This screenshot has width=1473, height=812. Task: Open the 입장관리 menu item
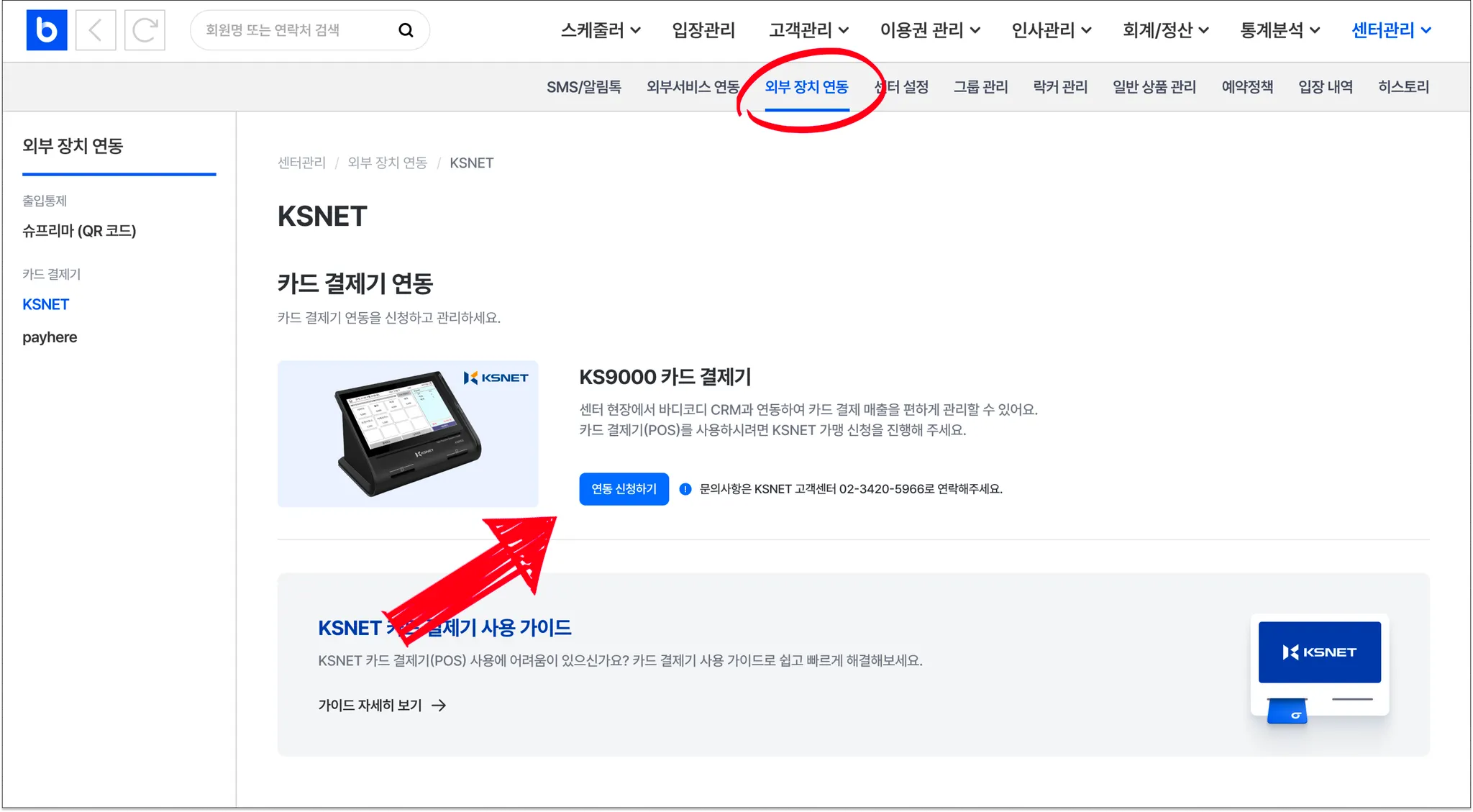click(x=703, y=30)
